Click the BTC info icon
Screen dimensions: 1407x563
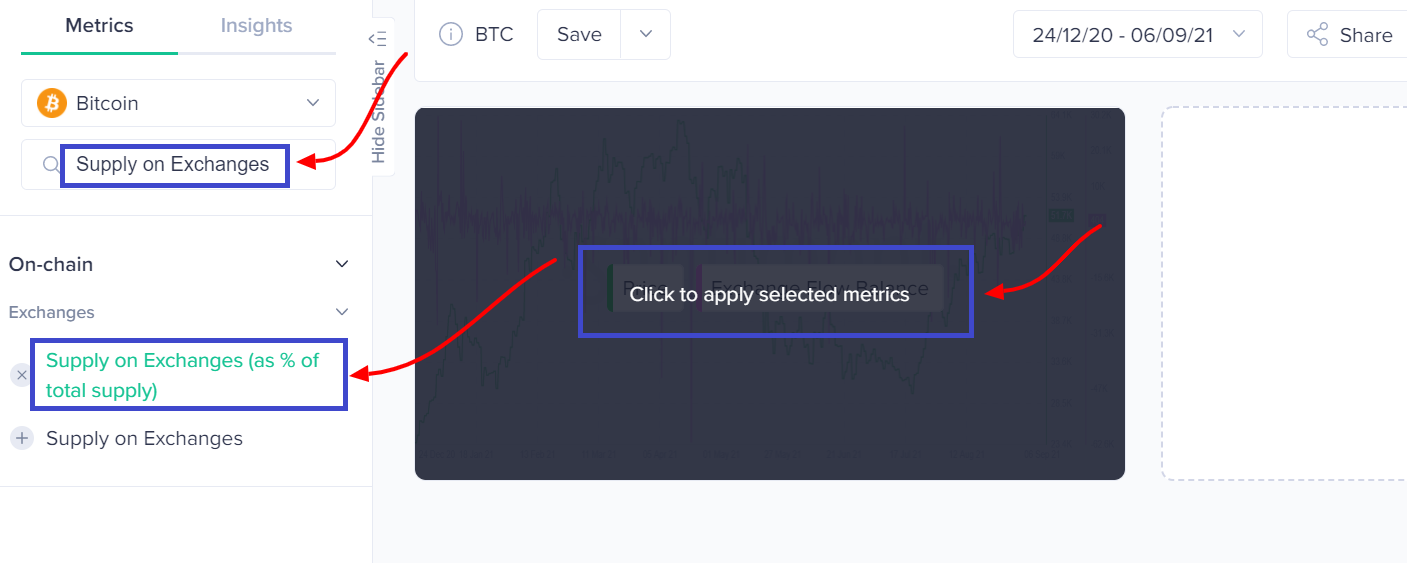point(451,35)
